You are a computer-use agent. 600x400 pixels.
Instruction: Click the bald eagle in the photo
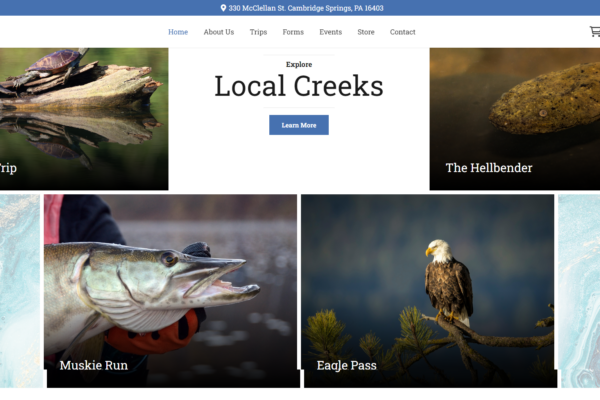tap(449, 281)
